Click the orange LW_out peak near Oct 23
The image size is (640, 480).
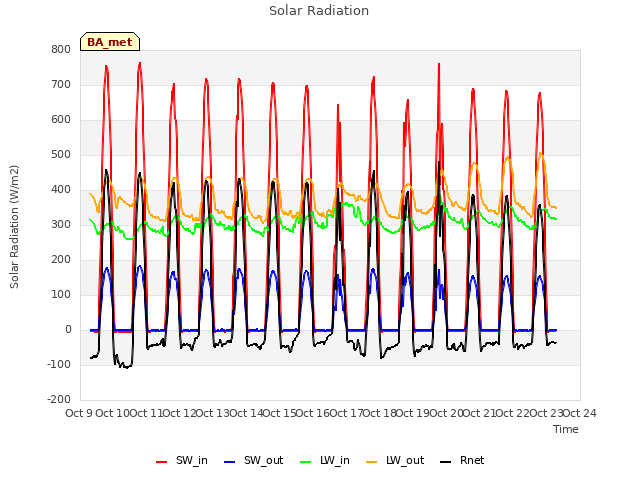tap(540, 154)
